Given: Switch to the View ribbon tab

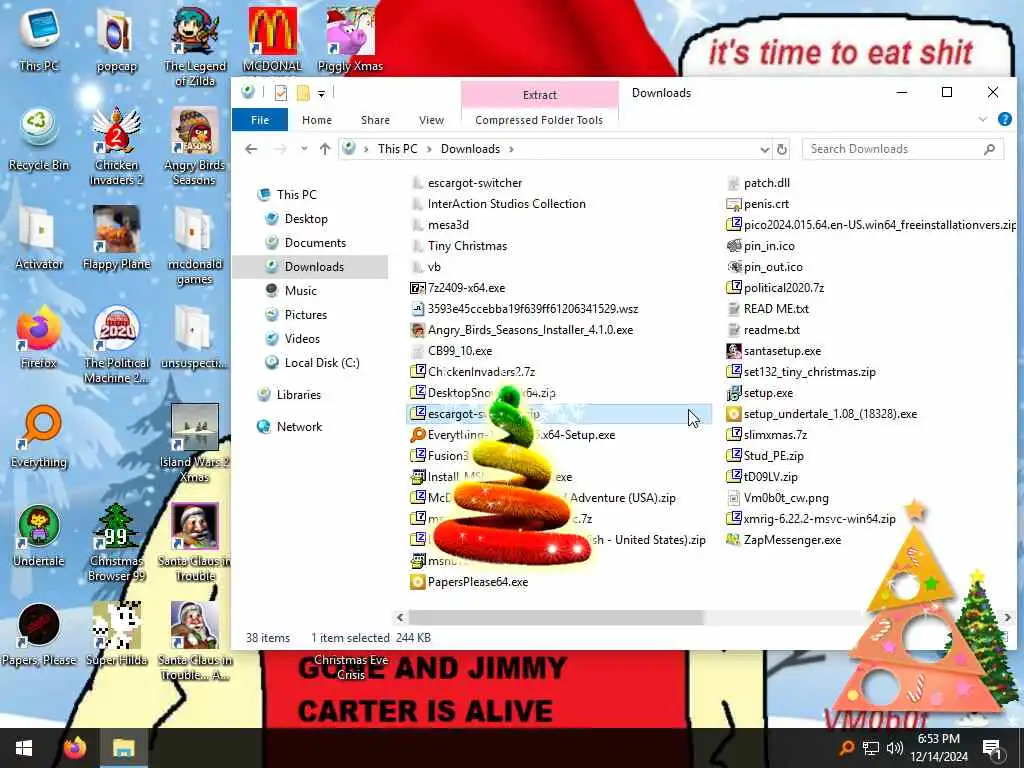Looking at the screenshot, I should (431, 120).
